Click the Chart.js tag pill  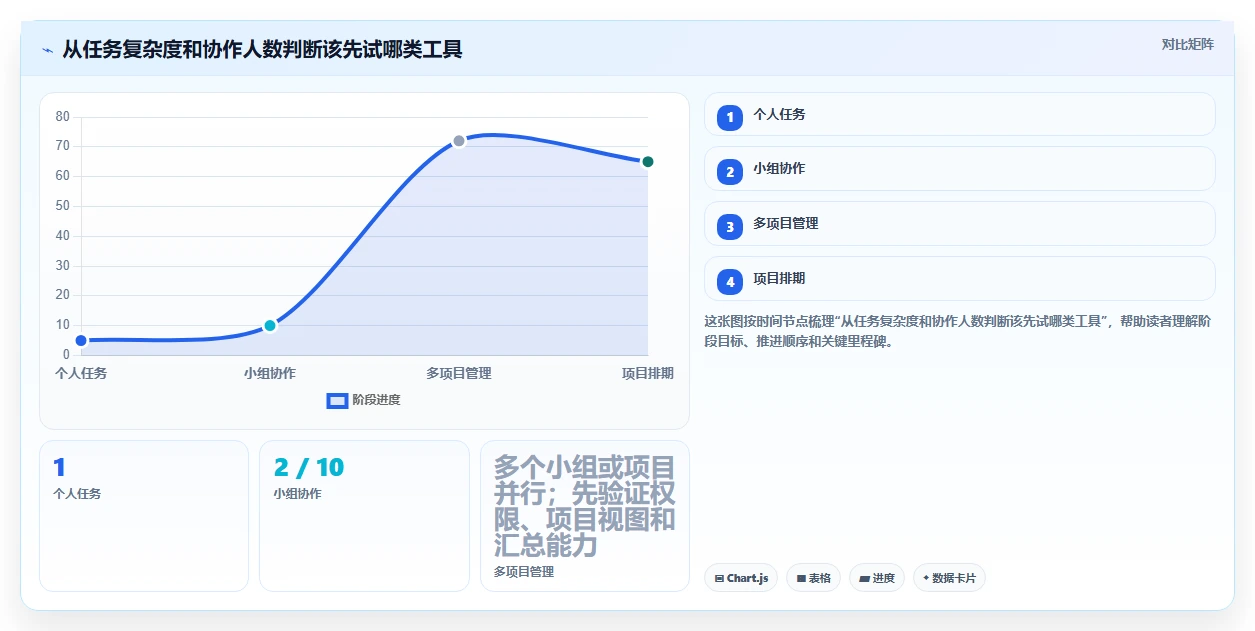[741, 578]
